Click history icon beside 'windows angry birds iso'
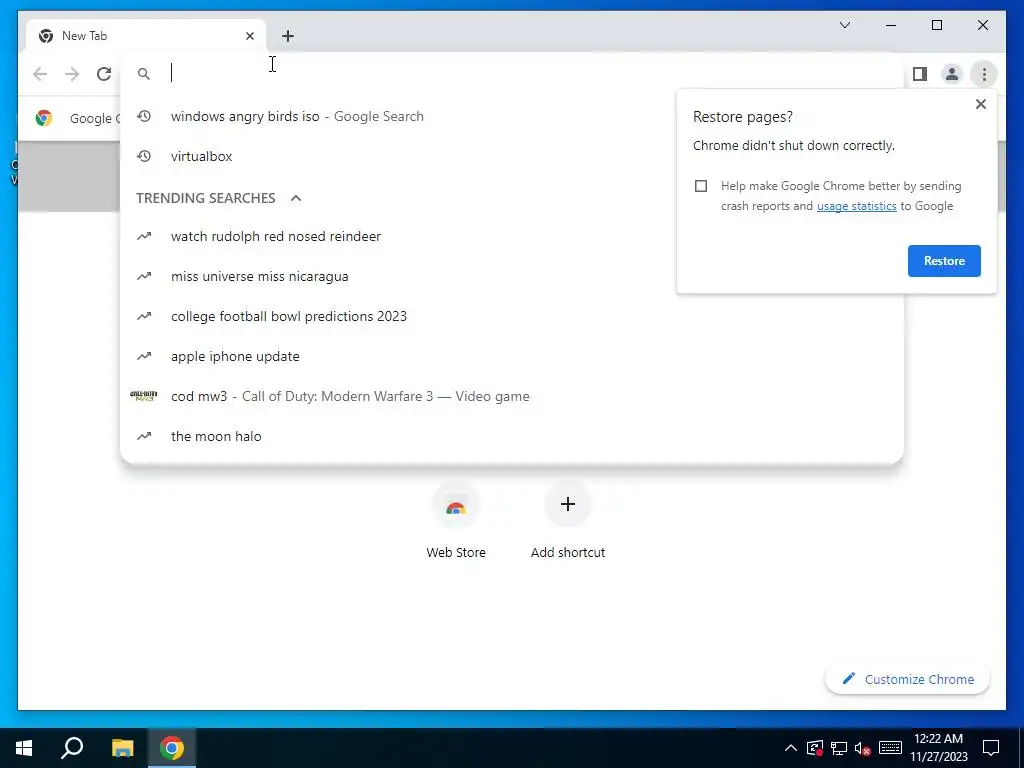The height and width of the screenshot is (768, 1024). click(144, 116)
